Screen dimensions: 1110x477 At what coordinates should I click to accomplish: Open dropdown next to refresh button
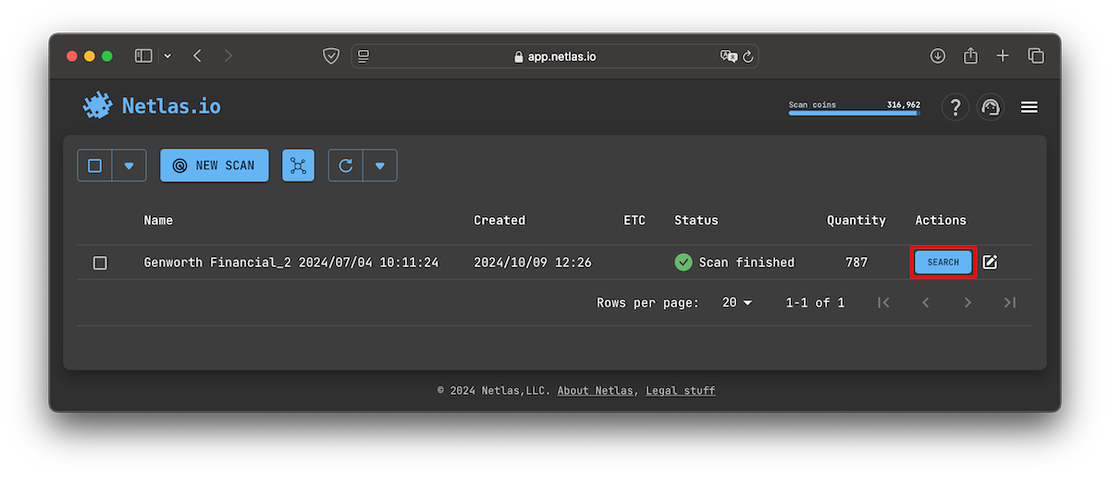tap(380, 166)
